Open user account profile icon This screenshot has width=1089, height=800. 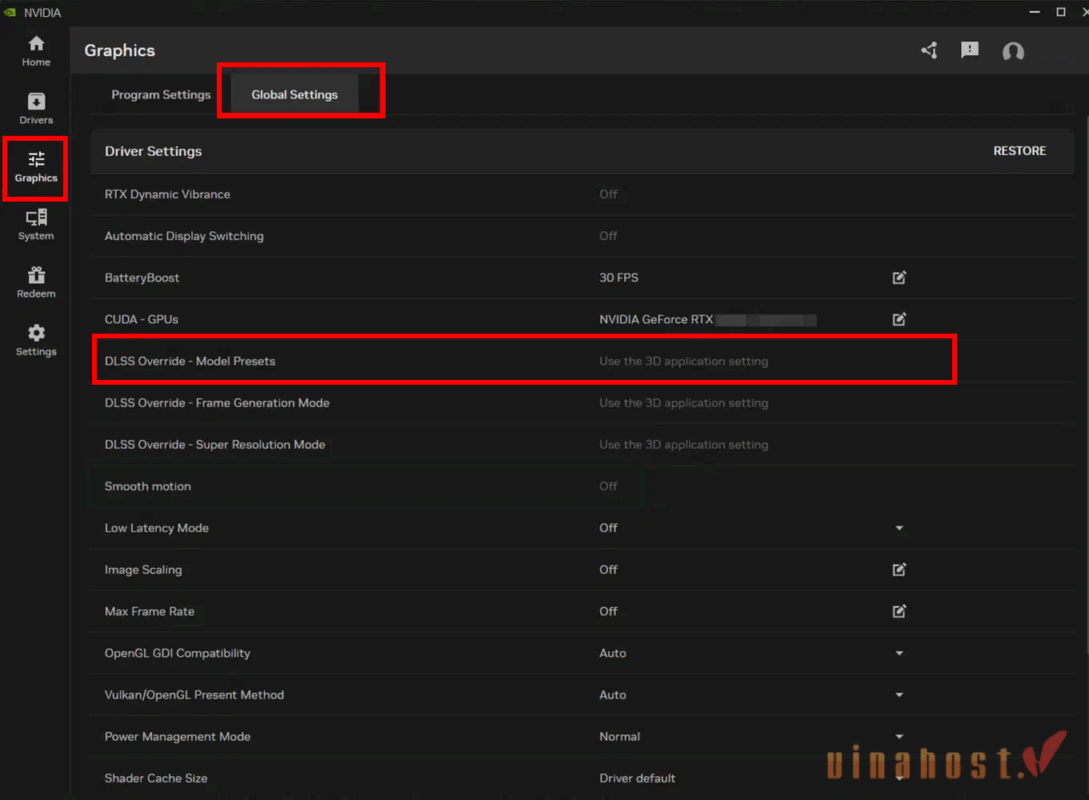pyautogui.click(x=1013, y=51)
